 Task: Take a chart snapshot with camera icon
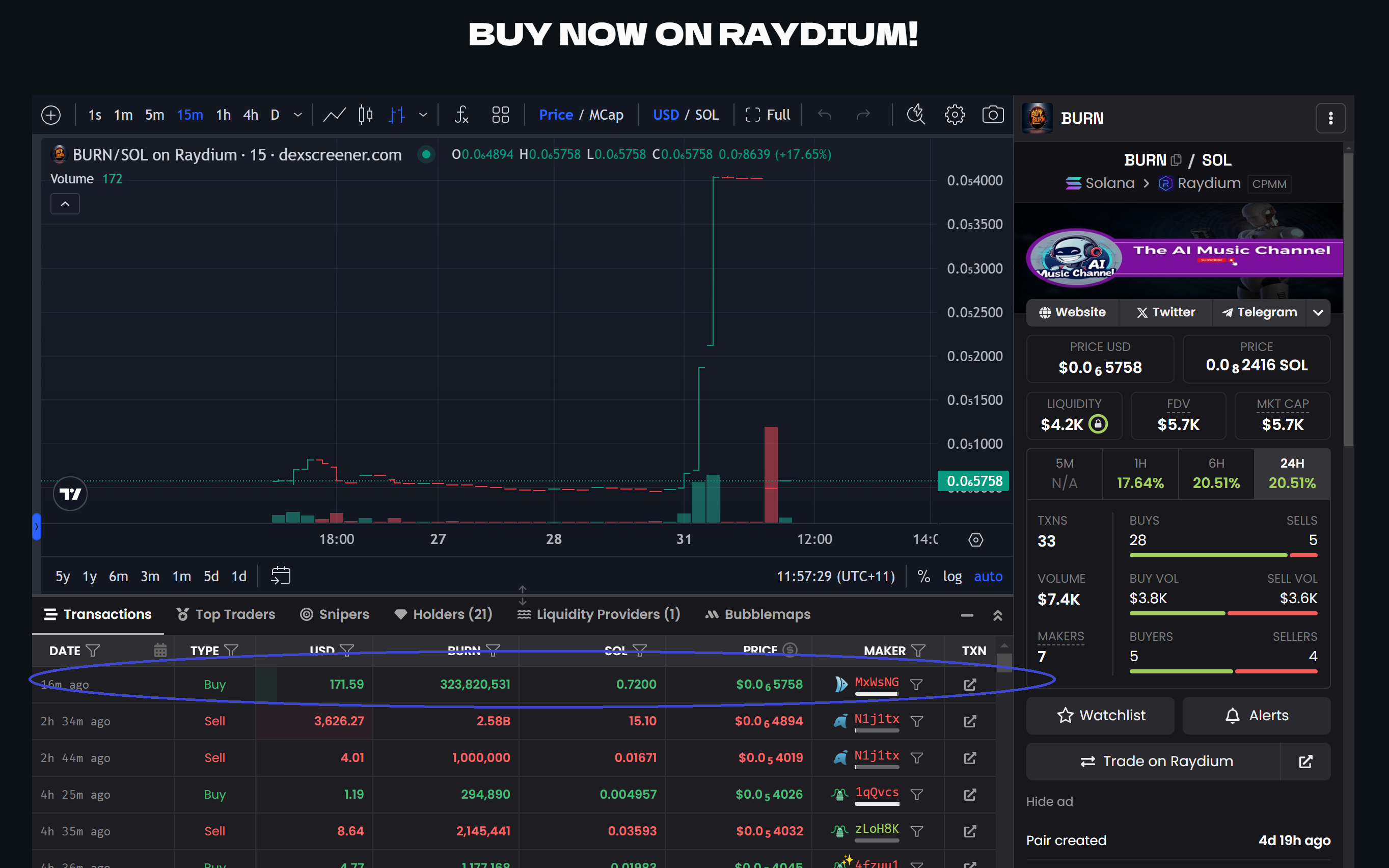point(993,115)
